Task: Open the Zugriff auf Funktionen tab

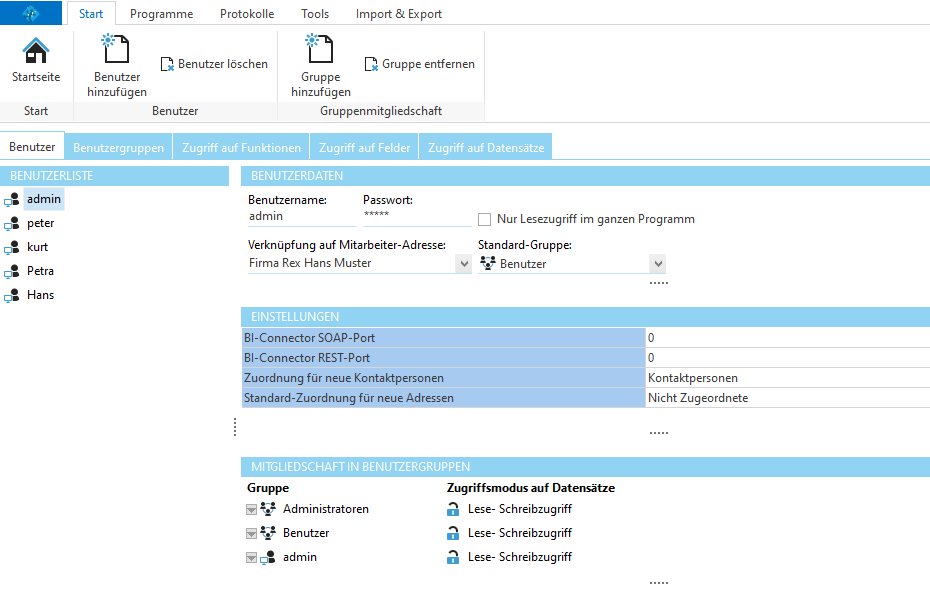Action: click(x=241, y=147)
